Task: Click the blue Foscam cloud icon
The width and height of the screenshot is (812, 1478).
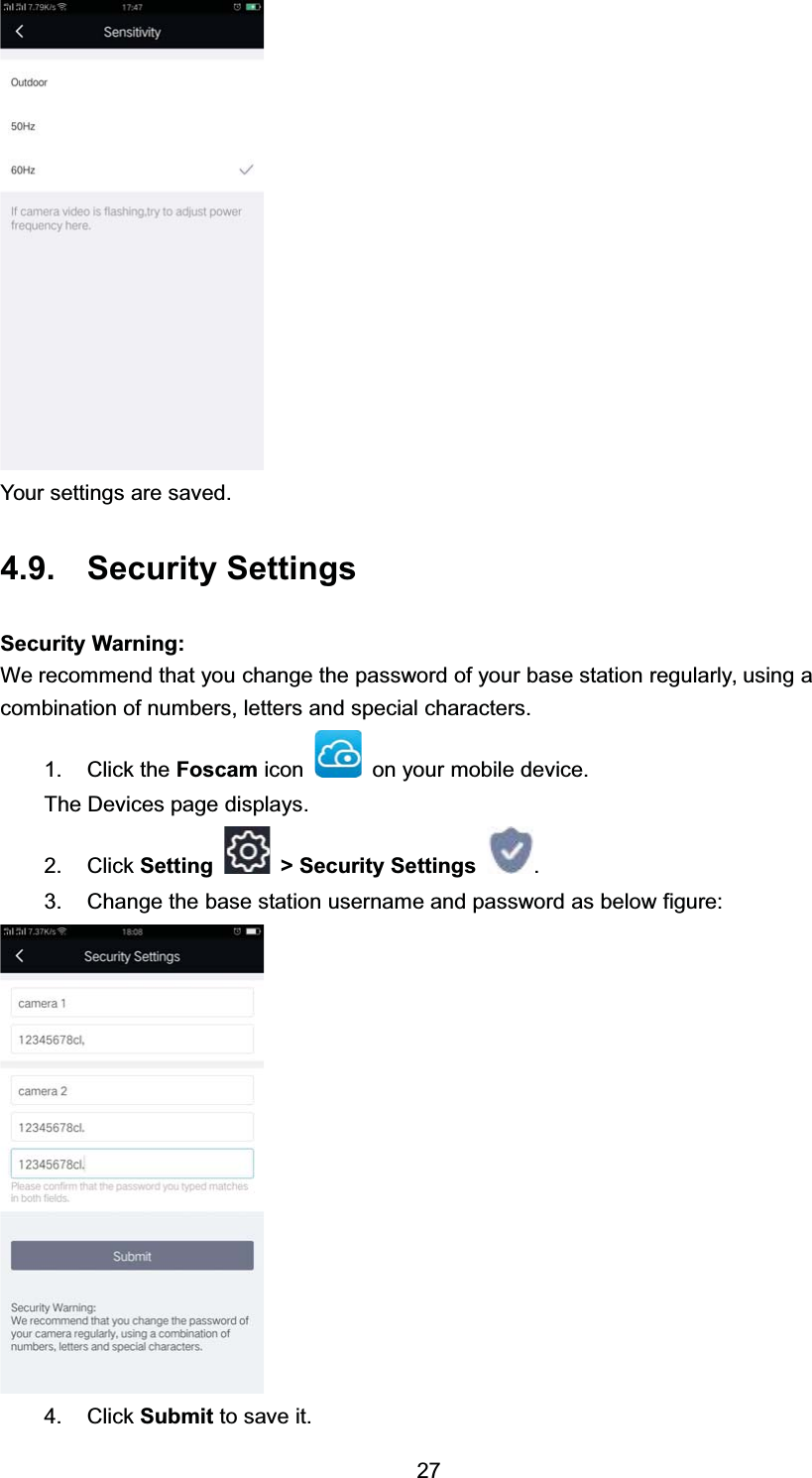Action: click(x=338, y=754)
